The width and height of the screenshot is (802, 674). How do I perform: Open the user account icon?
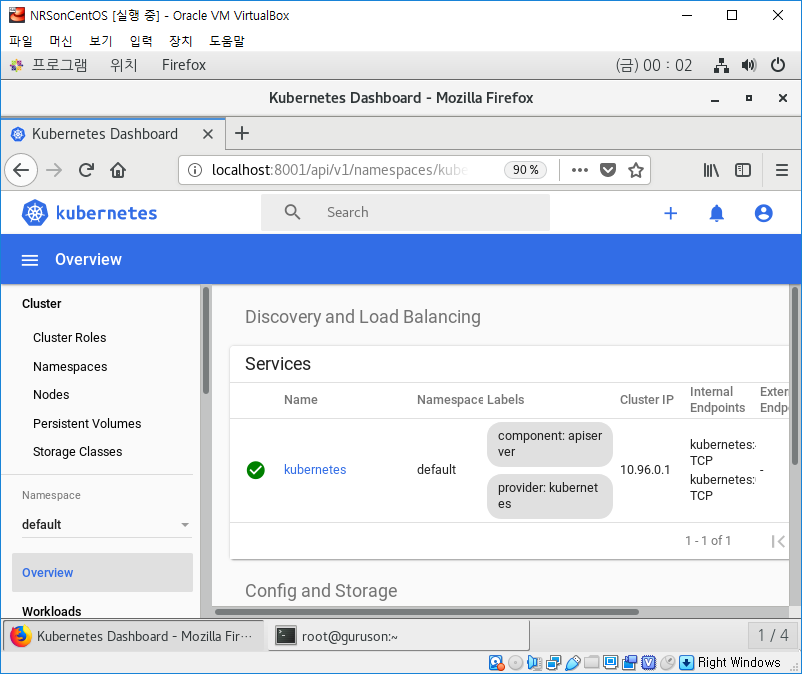point(763,213)
